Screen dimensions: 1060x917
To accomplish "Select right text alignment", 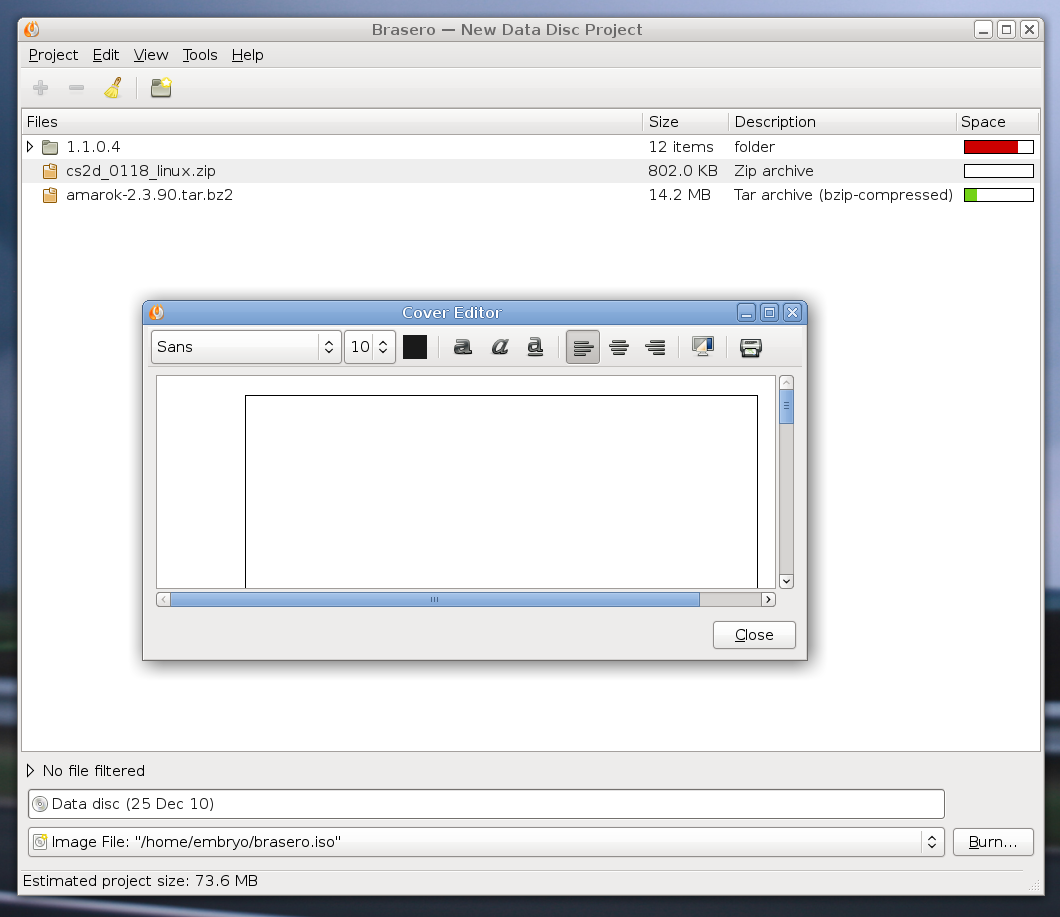I will click(655, 348).
